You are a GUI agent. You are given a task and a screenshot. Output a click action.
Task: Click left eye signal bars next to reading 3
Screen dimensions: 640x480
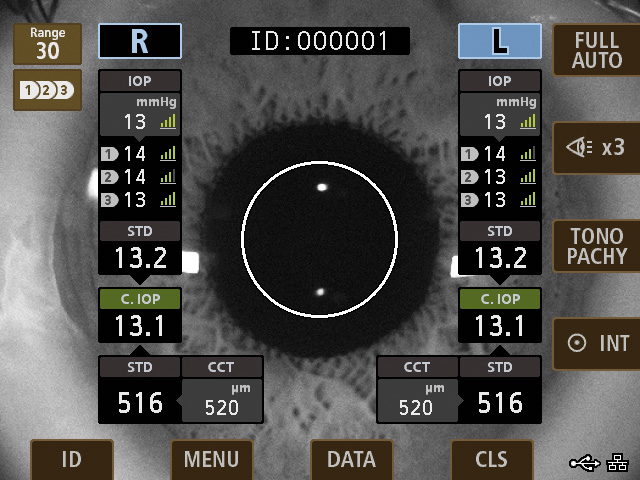pos(527,199)
